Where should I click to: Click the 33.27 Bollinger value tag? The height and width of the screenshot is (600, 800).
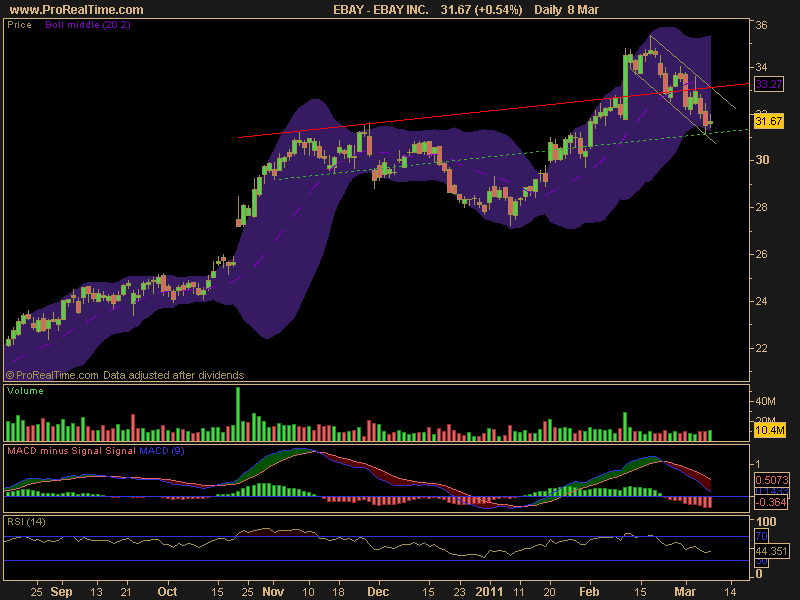768,84
